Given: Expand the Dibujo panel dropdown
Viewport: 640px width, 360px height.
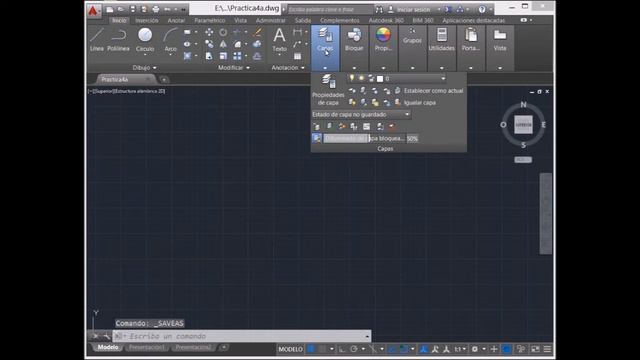Looking at the screenshot, I should pyautogui.click(x=144, y=67).
